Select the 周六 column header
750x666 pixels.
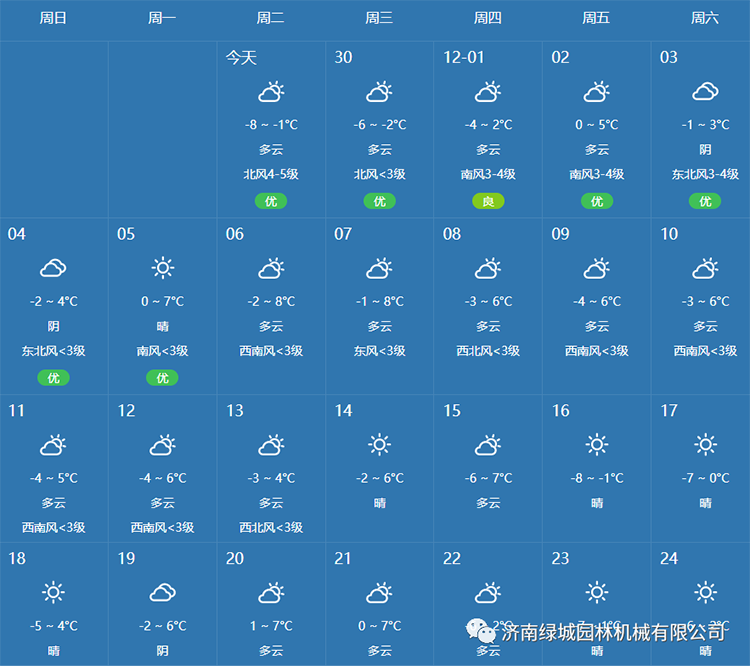point(705,18)
